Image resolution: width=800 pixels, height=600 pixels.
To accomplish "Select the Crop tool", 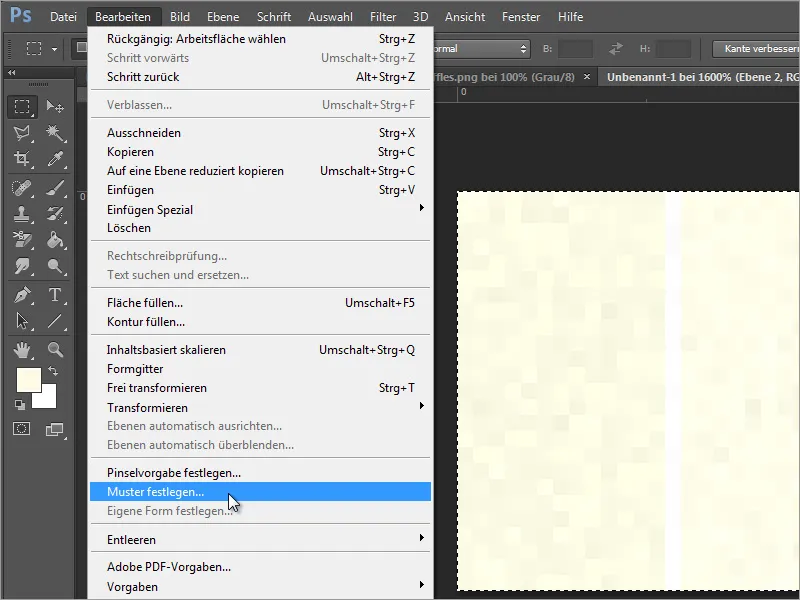I will tap(22, 159).
